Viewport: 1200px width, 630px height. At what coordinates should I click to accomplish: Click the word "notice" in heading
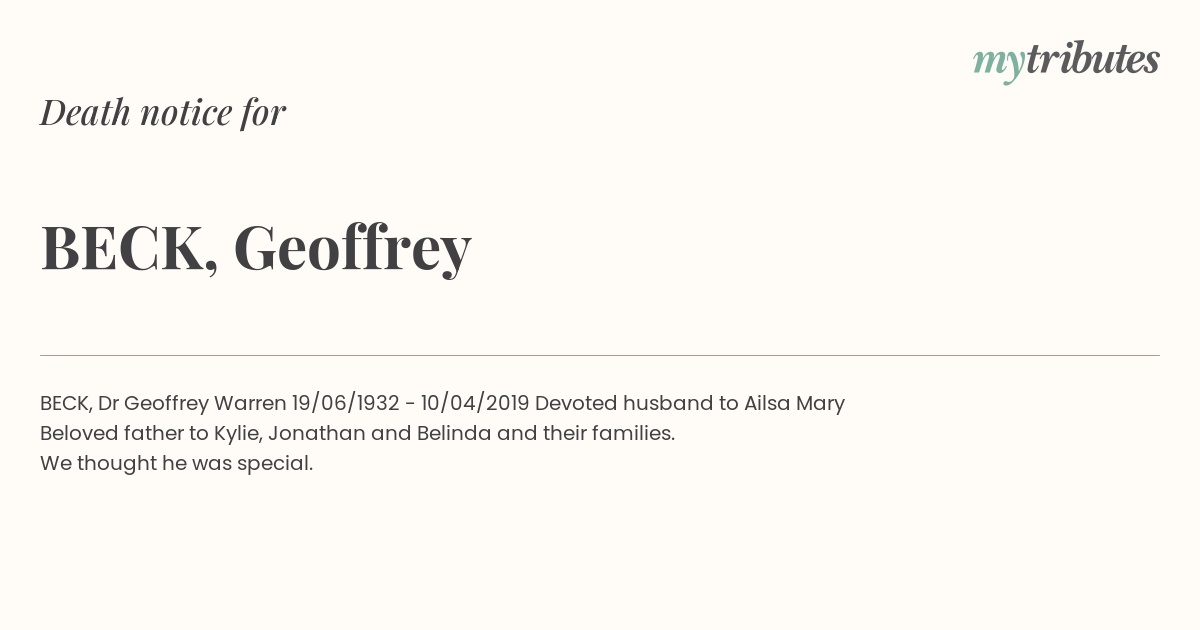click(186, 112)
